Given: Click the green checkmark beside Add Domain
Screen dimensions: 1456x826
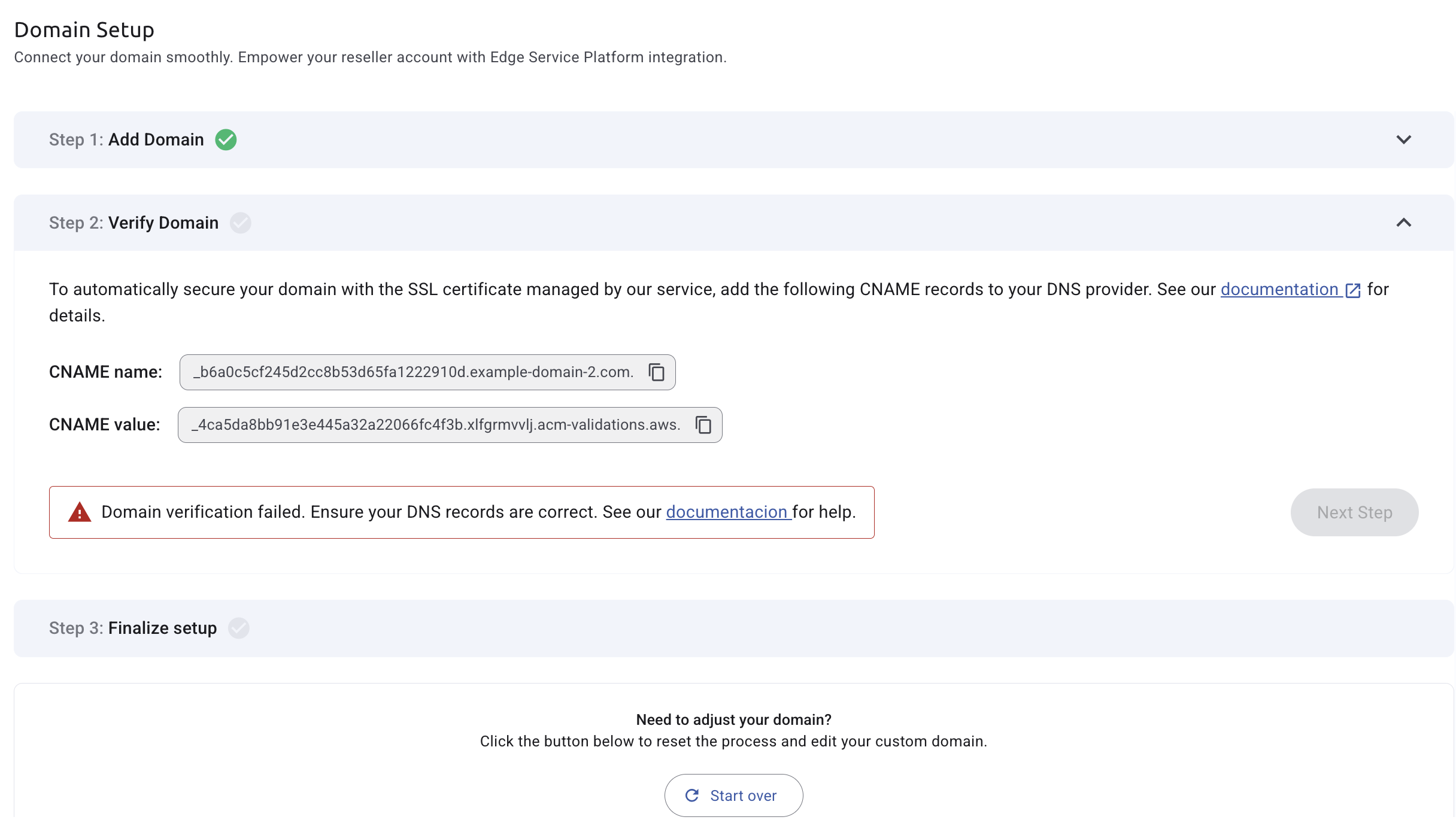Looking at the screenshot, I should point(226,139).
